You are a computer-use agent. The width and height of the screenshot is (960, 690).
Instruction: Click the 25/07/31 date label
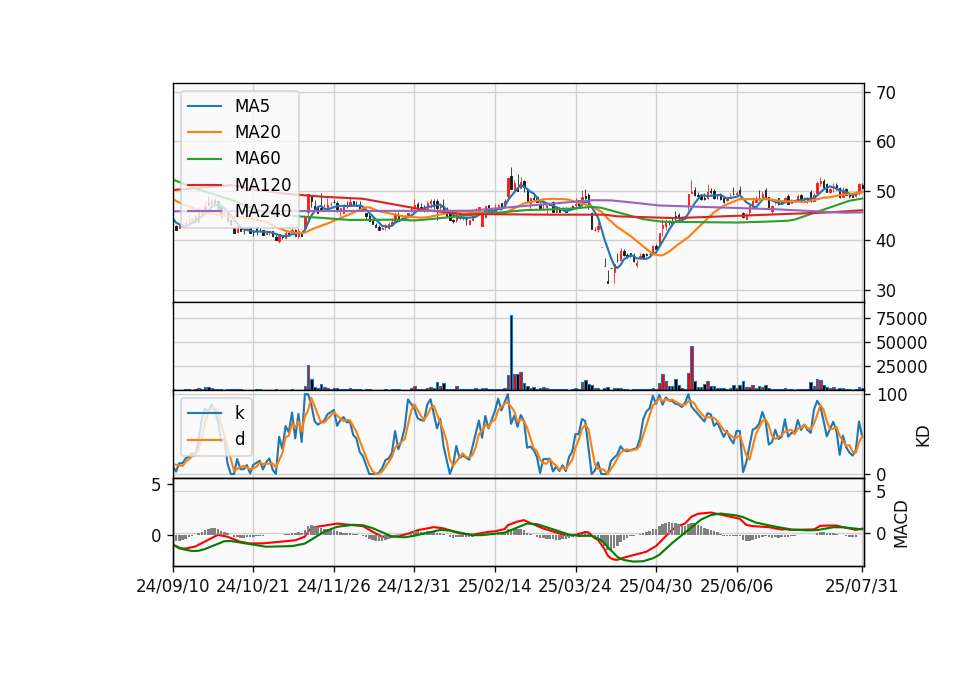click(861, 586)
